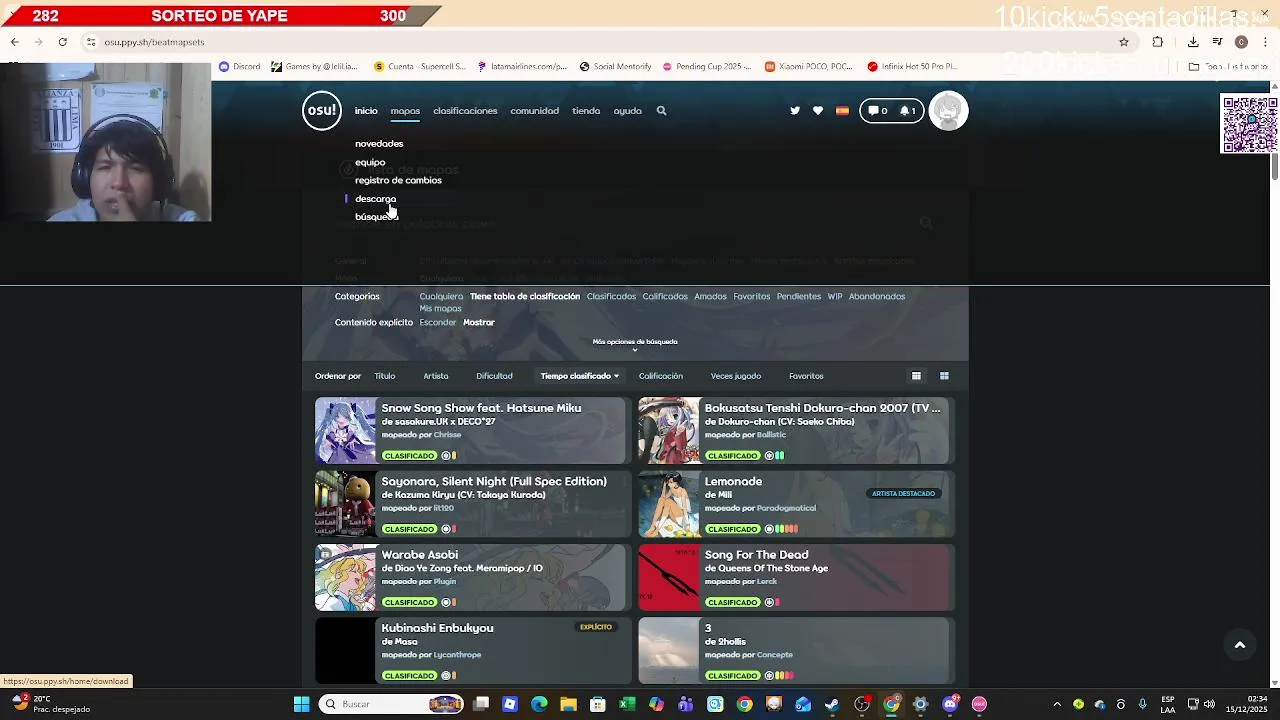Open Discord from the taskbar
Viewport: 1280px width, 720px height.
coord(950,704)
